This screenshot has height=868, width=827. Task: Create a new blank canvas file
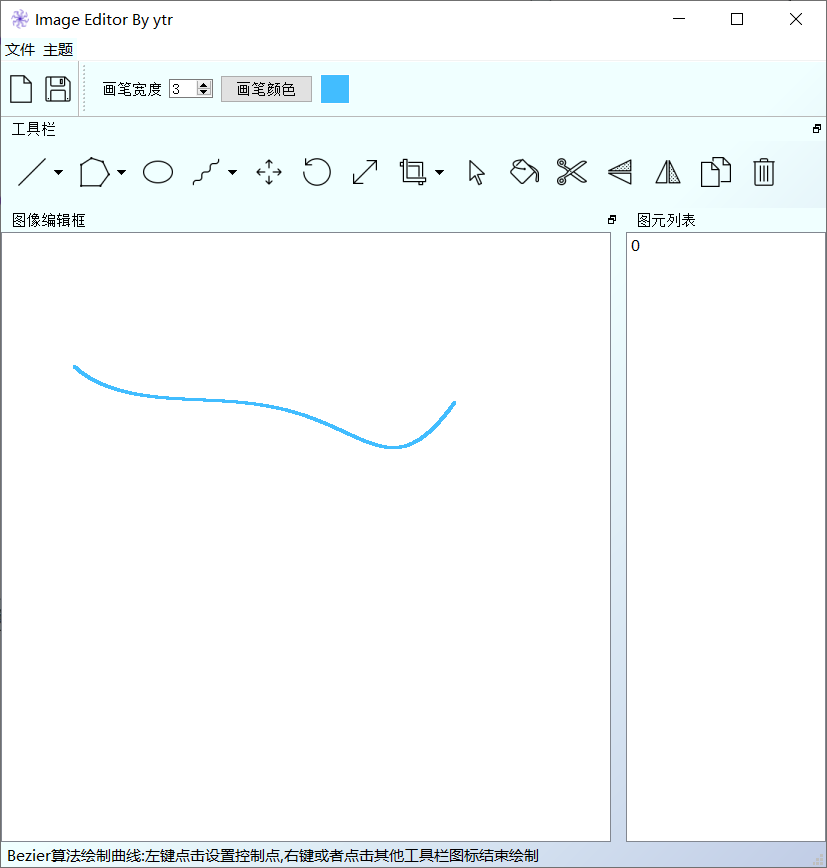(21, 89)
